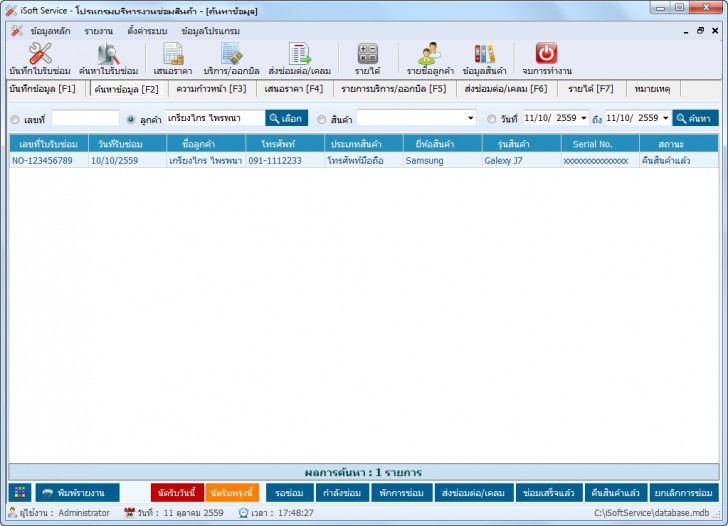Select the เลขที่ radio button
This screenshot has width=728, height=526.
[x=15, y=120]
